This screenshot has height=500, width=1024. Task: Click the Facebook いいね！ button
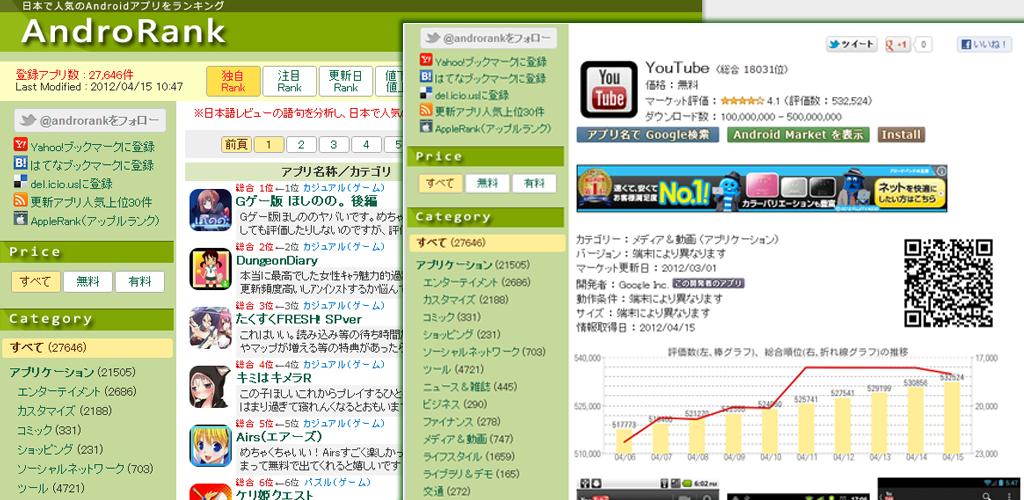984,44
